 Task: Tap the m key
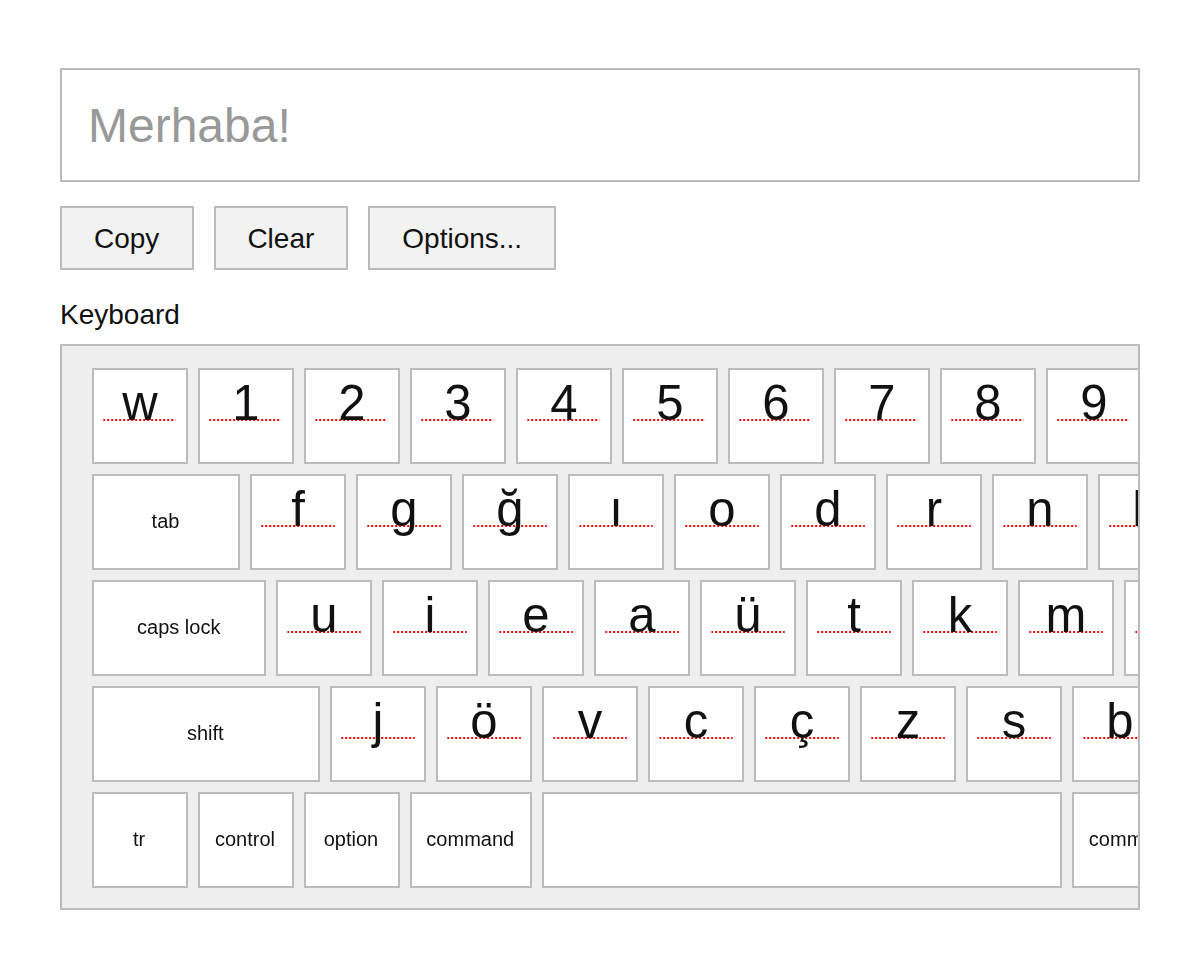[1066, 628]
